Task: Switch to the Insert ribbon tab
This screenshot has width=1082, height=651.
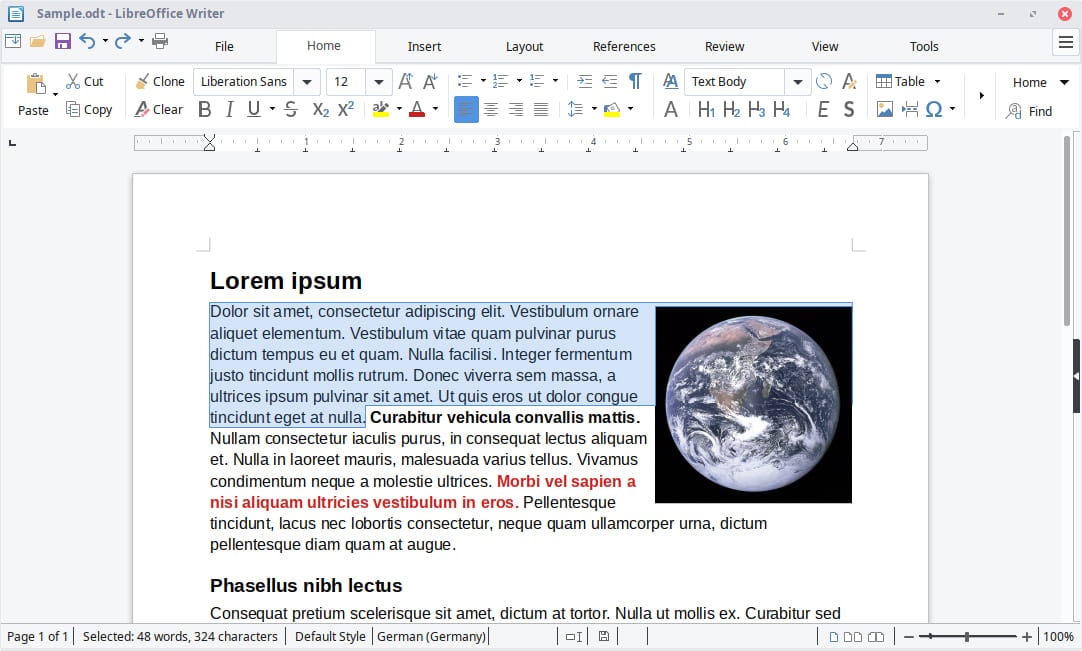Action: [424, 46]
